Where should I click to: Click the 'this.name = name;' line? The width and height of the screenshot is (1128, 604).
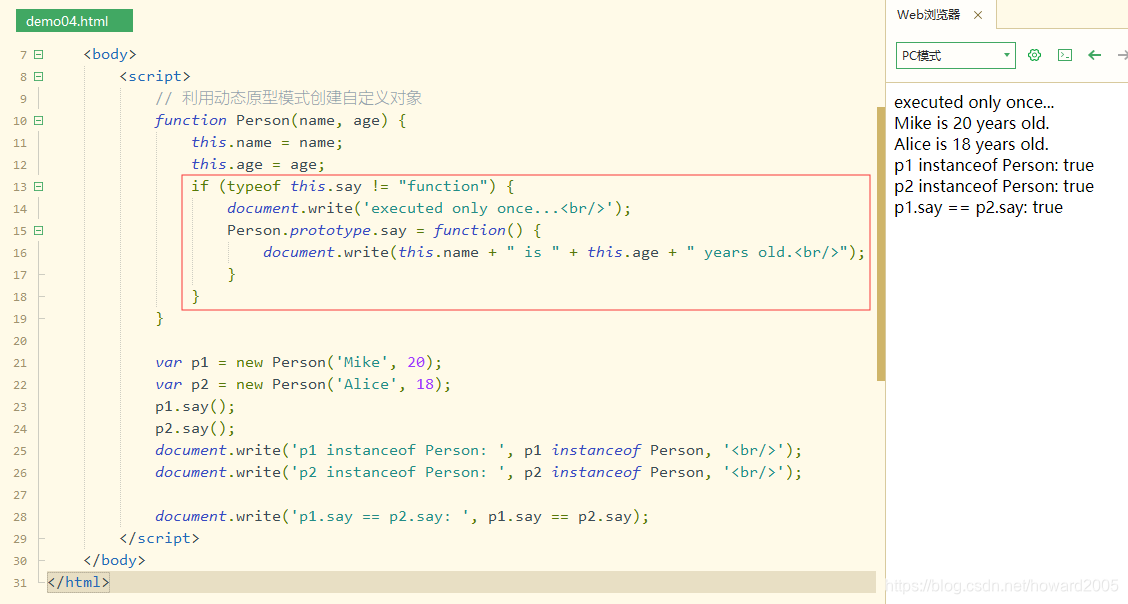tap(267, 142)
